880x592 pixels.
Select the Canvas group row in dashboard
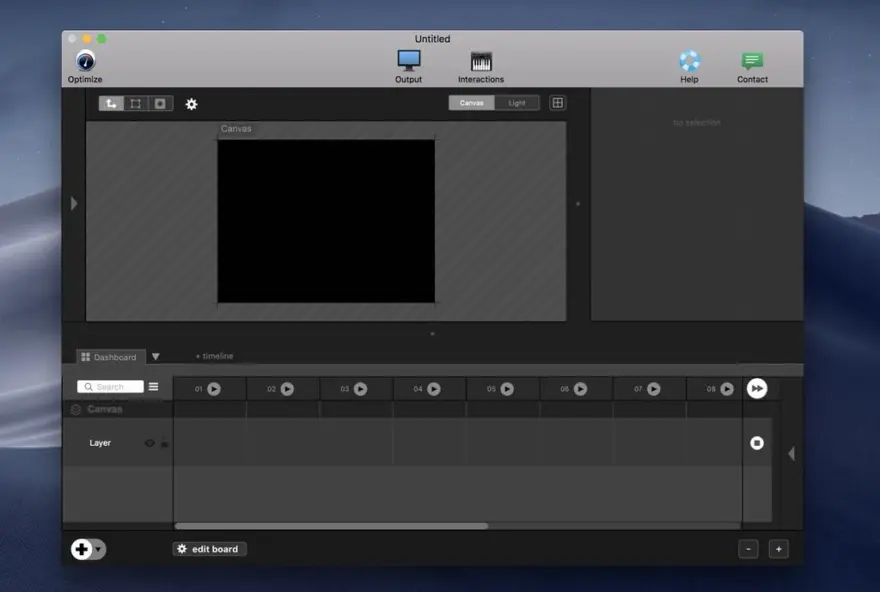pyautogui.click(x=118, y=409)
